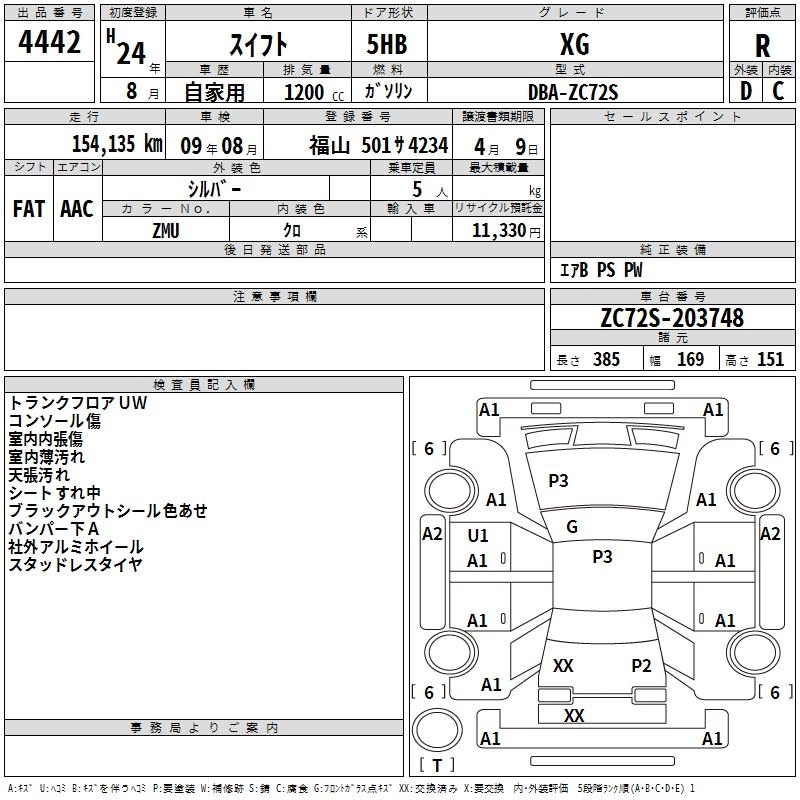Click the XX mark on the rear bumper
Image resolution: width=800 pixels, height=800 pixels.
point(574,716)
